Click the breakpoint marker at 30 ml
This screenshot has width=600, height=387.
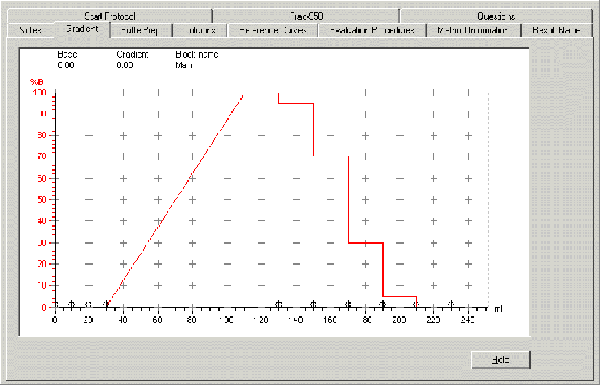tap(106, 305)
